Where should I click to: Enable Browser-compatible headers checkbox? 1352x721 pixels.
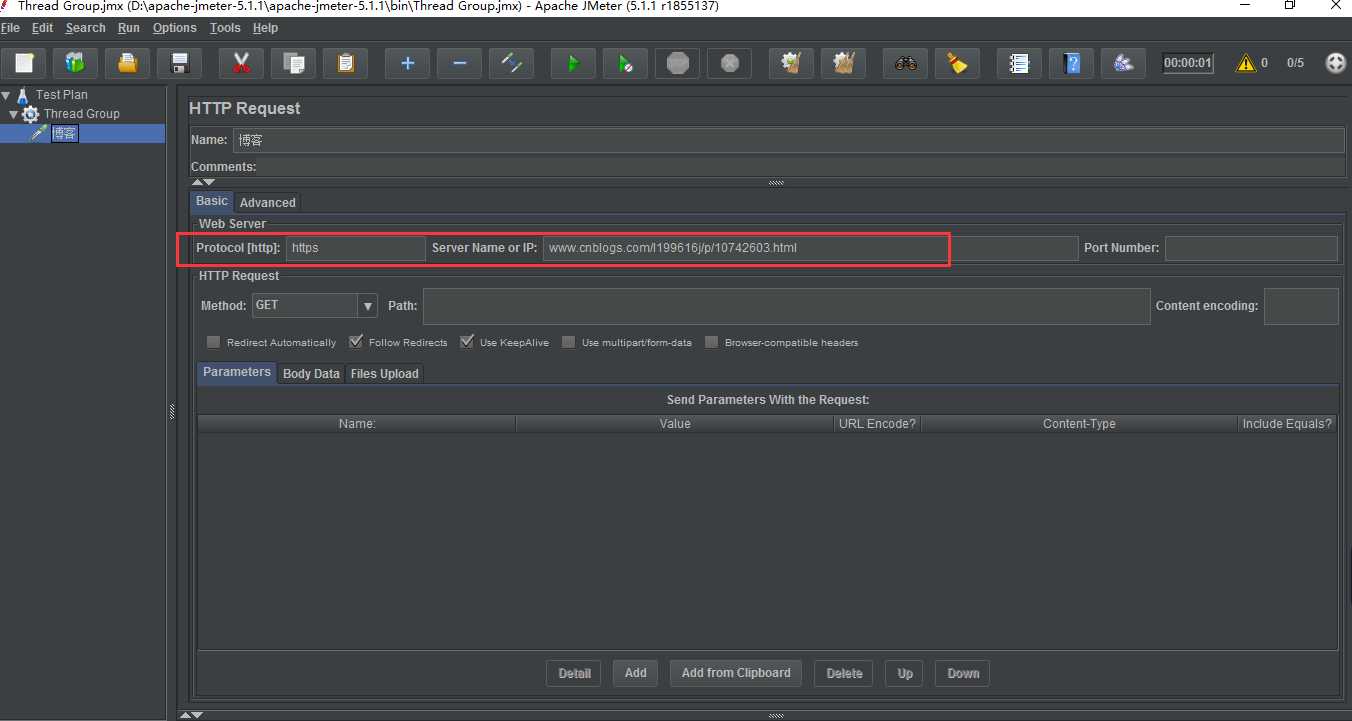711,342
